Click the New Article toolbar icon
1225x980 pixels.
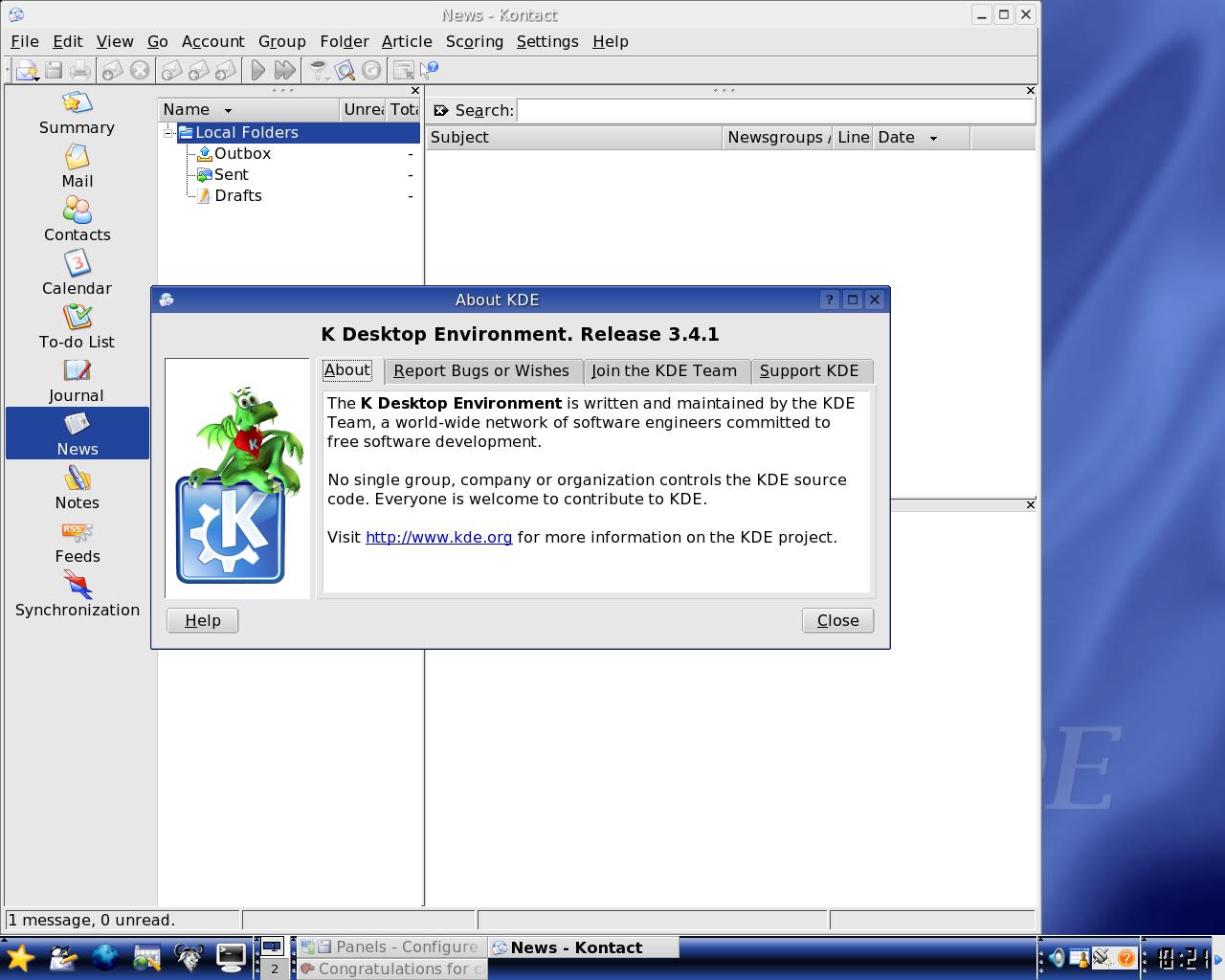(25, 70)
